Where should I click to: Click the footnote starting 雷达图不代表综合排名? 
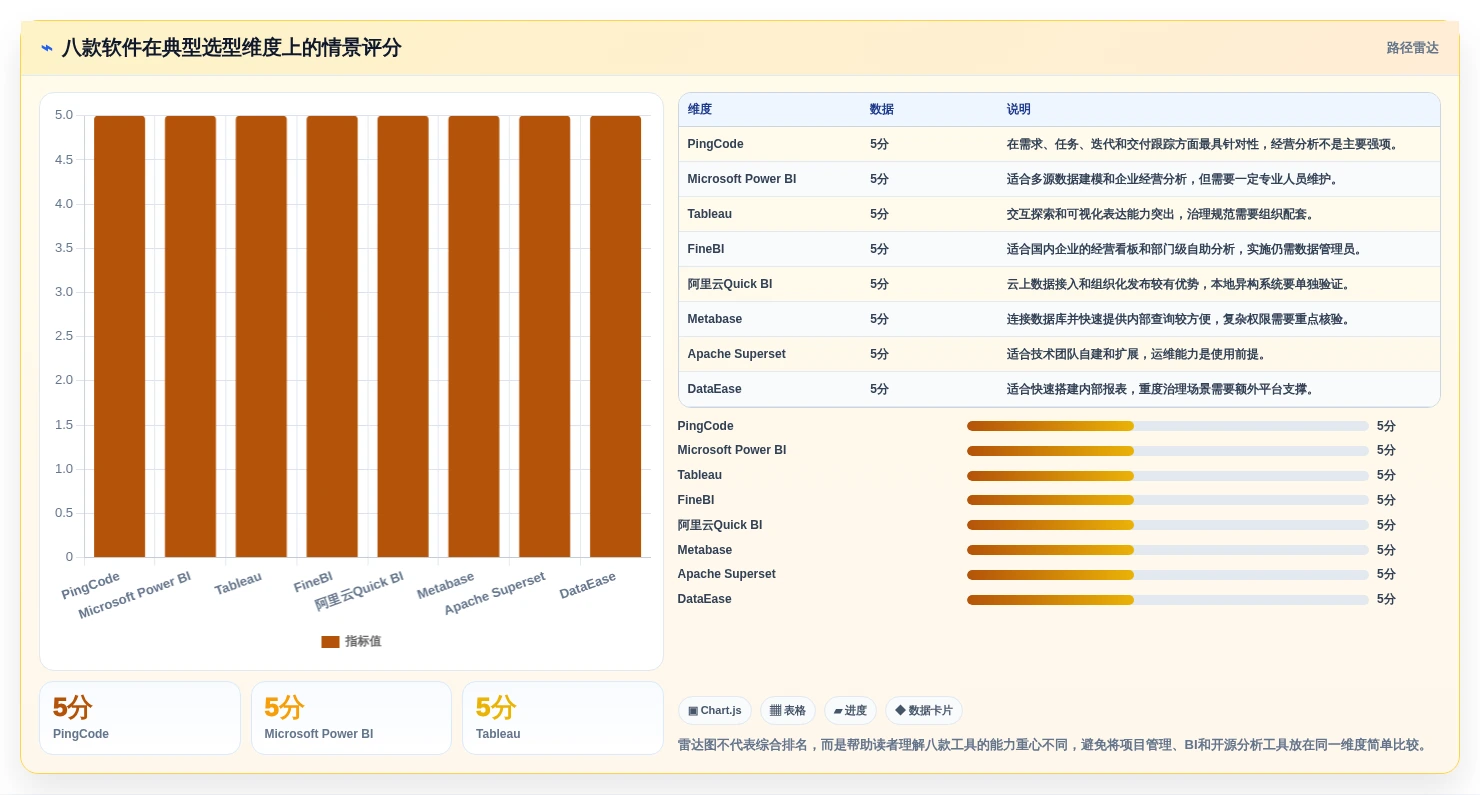click(x=1054, y=745)
